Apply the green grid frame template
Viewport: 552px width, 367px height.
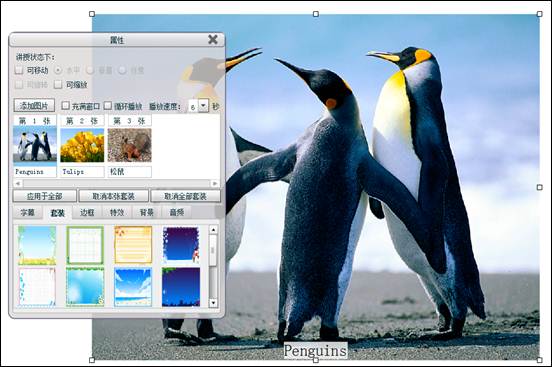tap(85, 245)
